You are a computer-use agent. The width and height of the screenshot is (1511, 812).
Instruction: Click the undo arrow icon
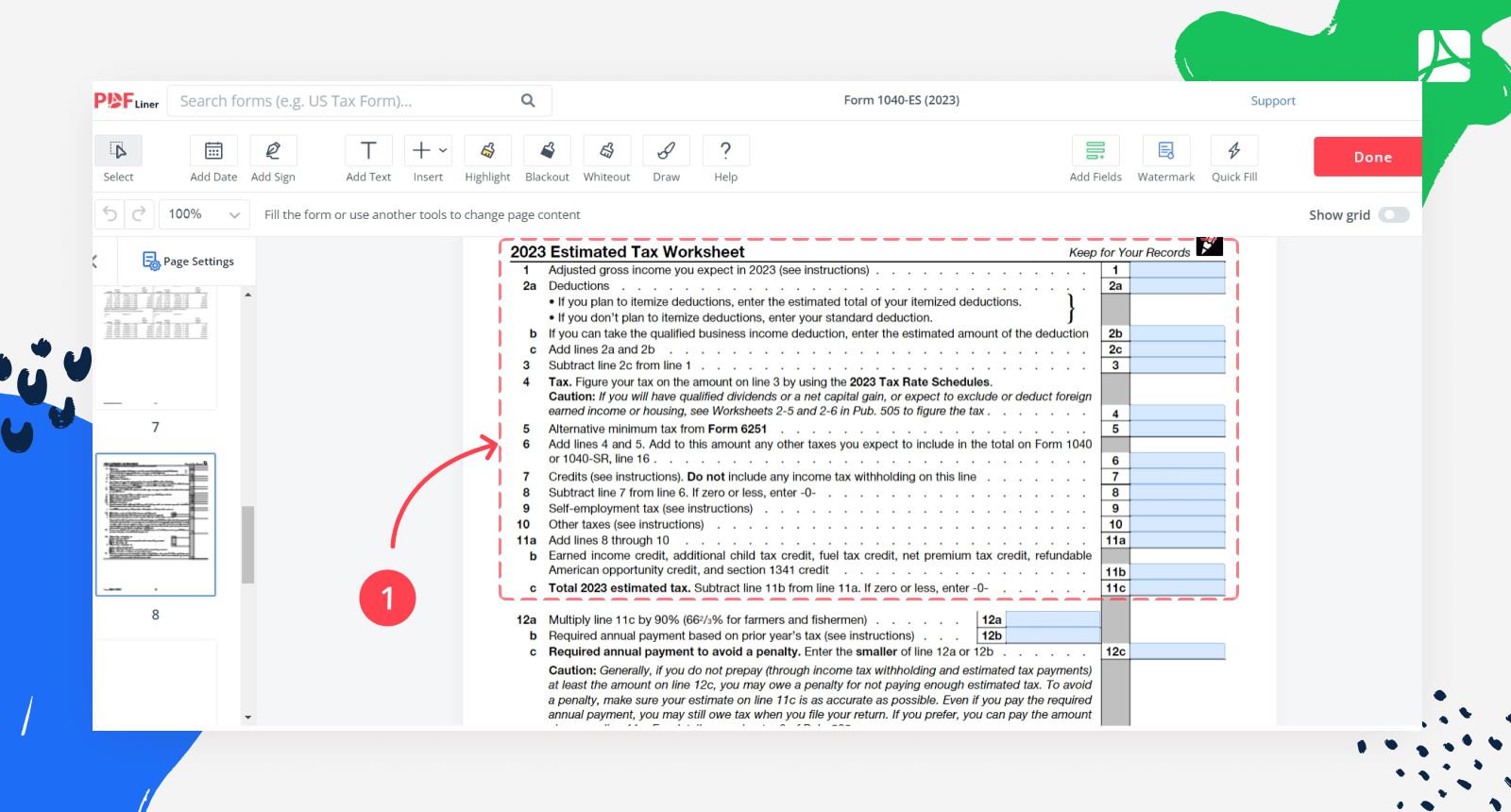[x=110, y=214]
